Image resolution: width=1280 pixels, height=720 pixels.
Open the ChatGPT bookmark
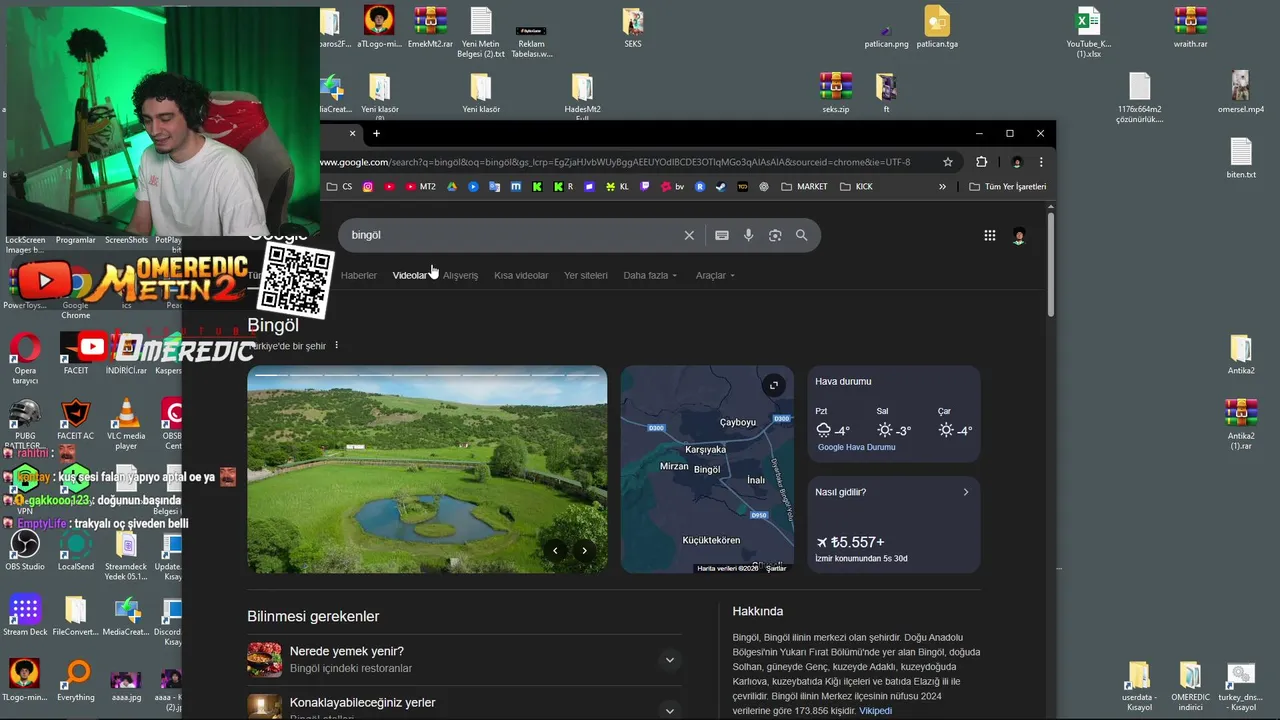point(764,186)
